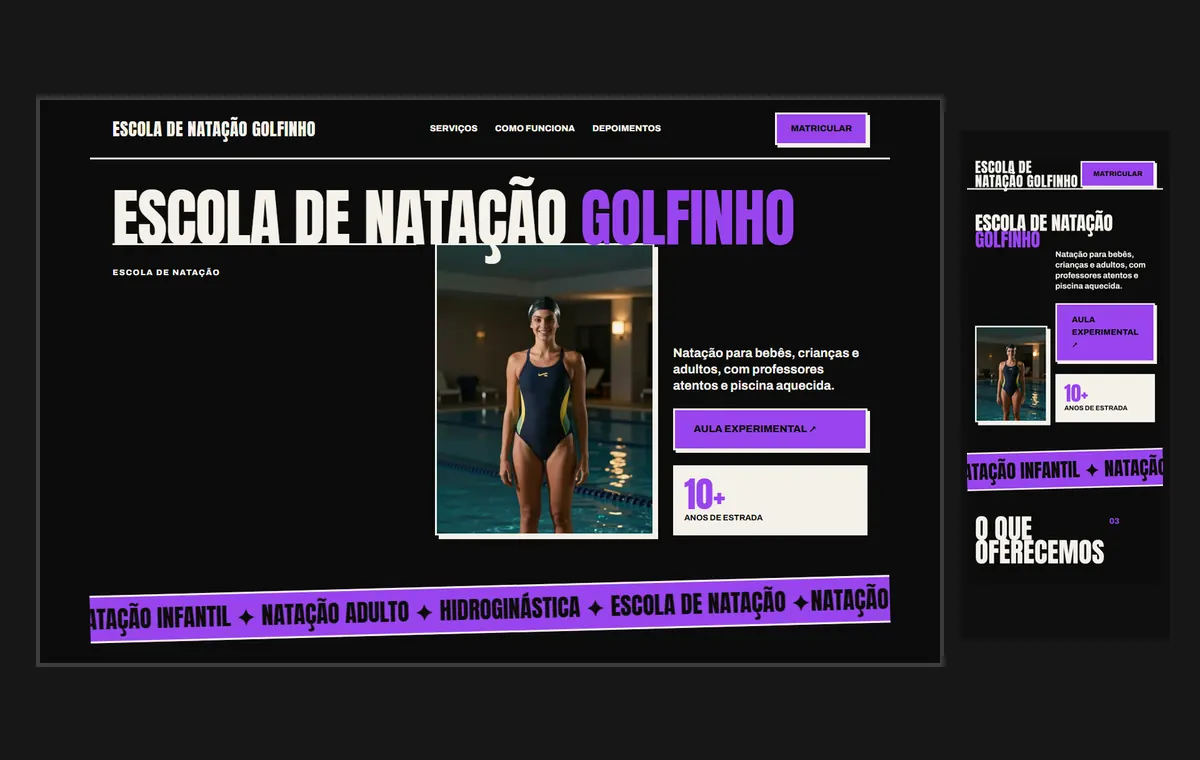Click the mobile O QUE OFERECEMOS heading
This screenshot has height=760, width=1200.
click(x=1039, y=541)
